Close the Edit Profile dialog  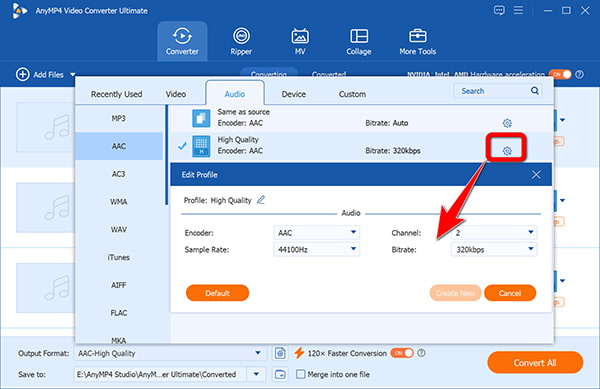[x=536, y=174]
